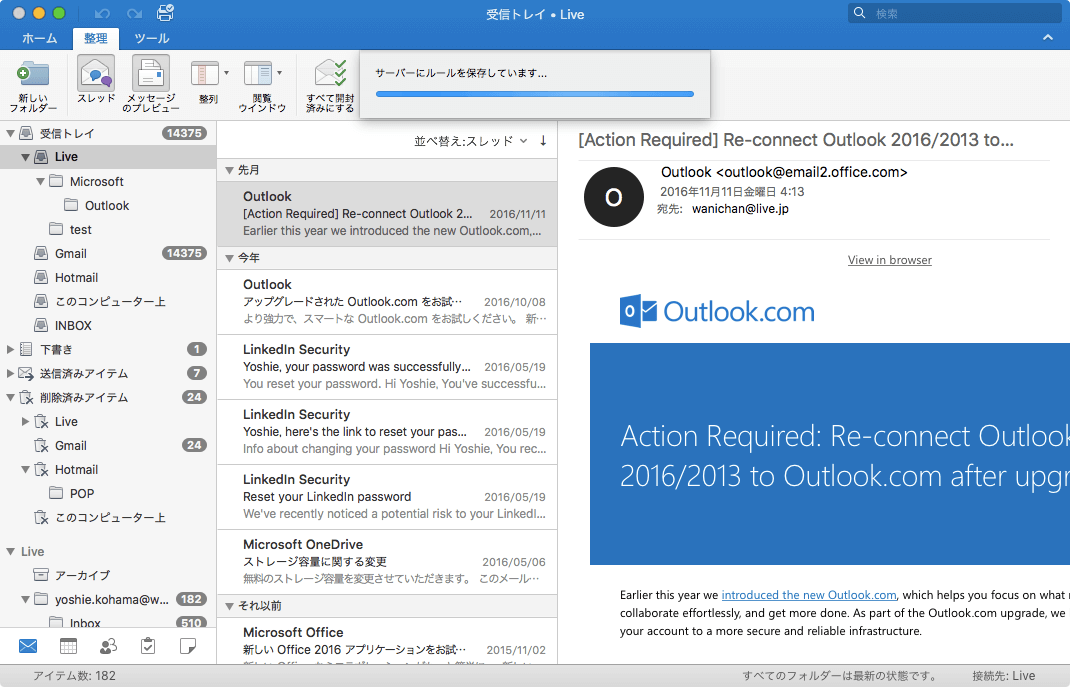Viewport: 1070px width, 687px height.
Task: Select このコンピューター上 under deleted items
Action: (109, 517)
